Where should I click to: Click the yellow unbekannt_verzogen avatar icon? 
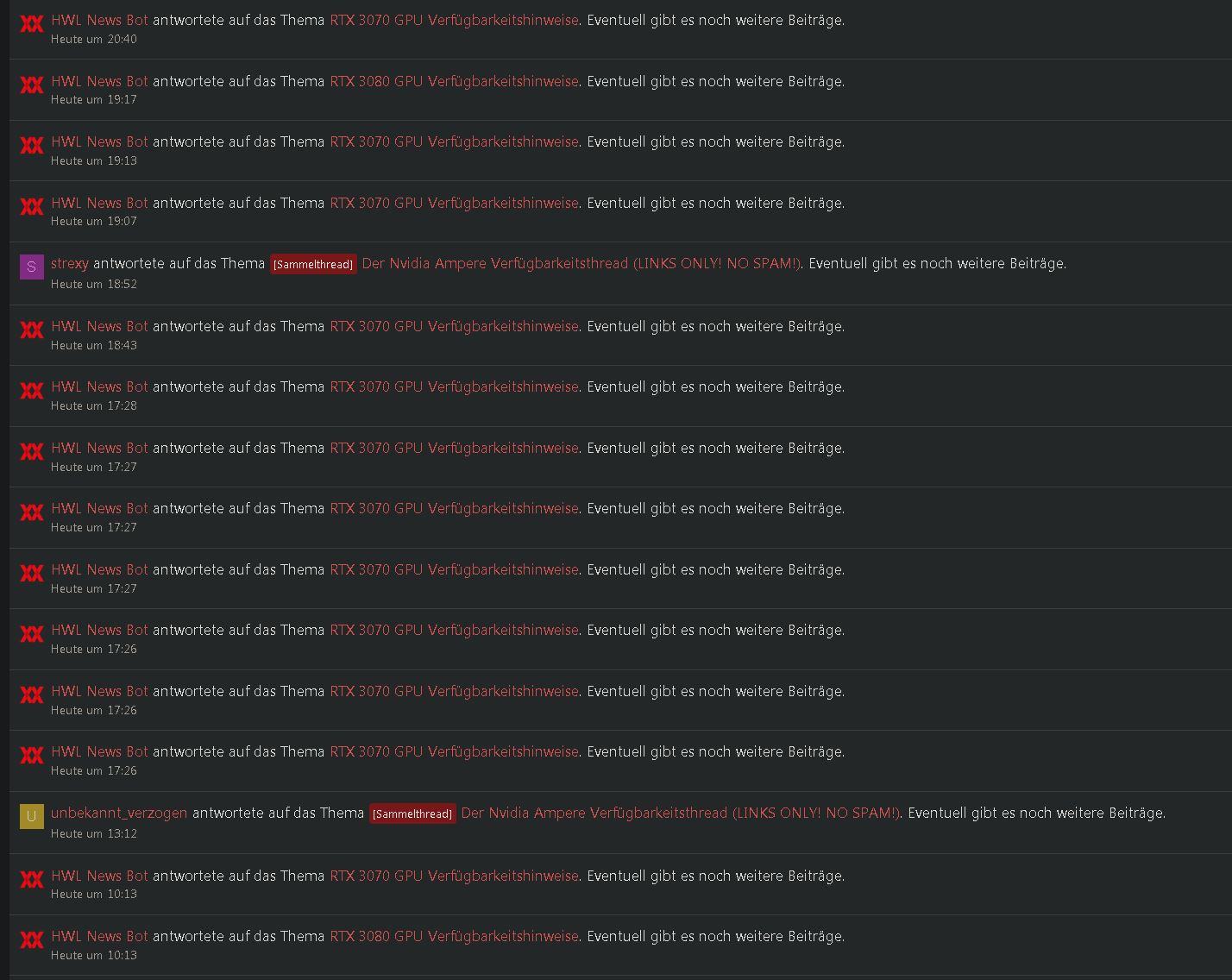32,816
